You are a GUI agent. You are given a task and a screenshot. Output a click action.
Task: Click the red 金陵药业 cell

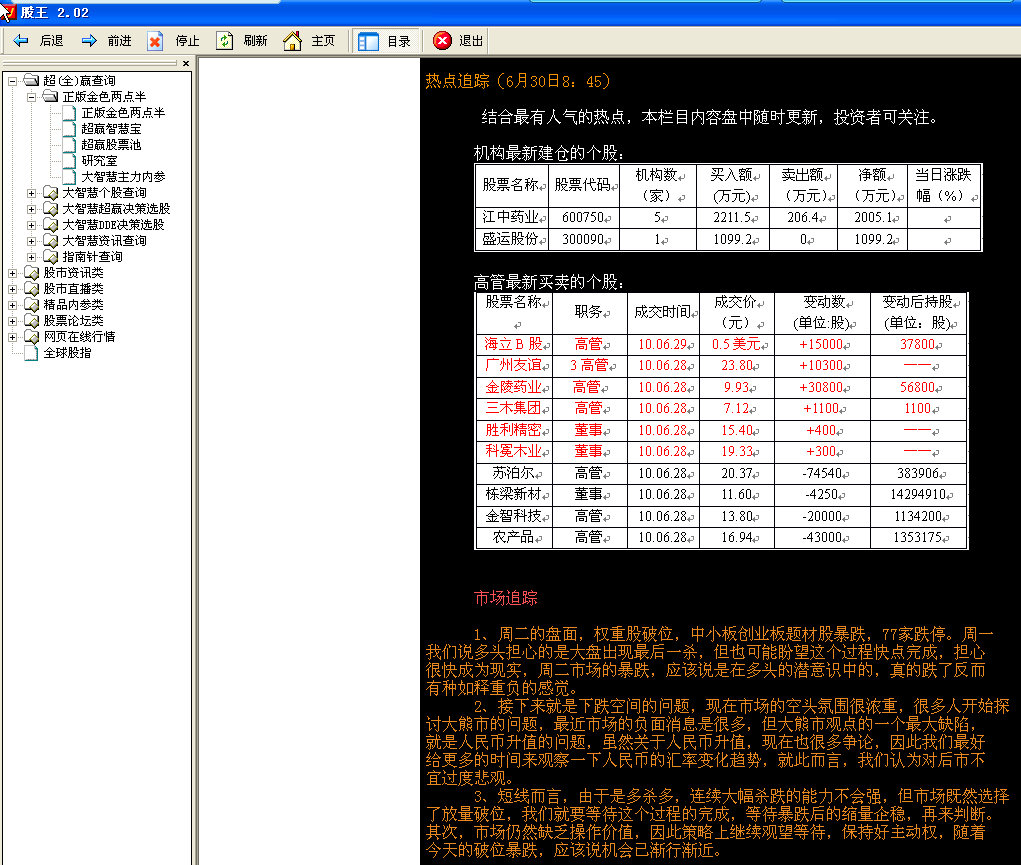click(514, 387)
